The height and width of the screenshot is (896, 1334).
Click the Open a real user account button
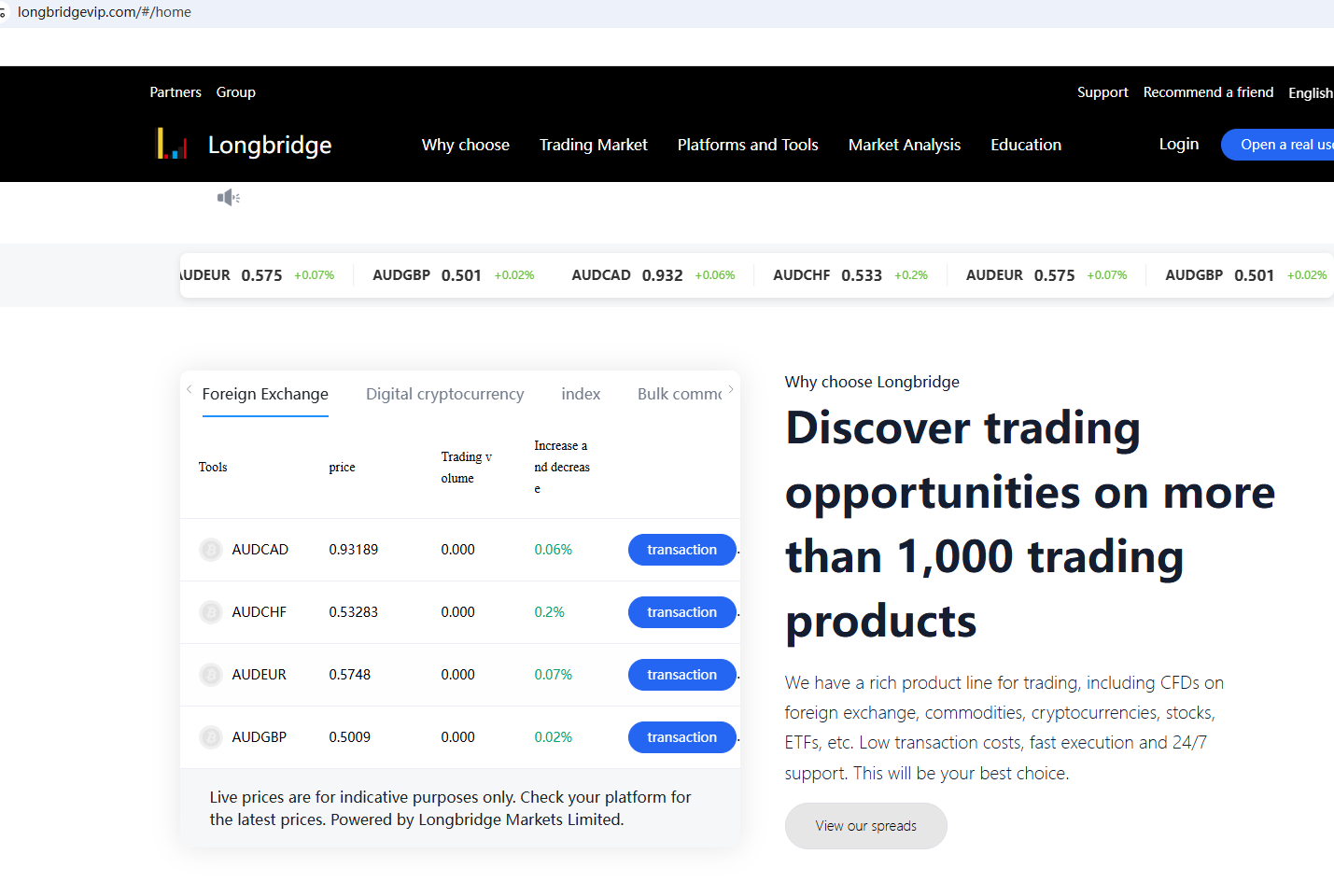1278,145
